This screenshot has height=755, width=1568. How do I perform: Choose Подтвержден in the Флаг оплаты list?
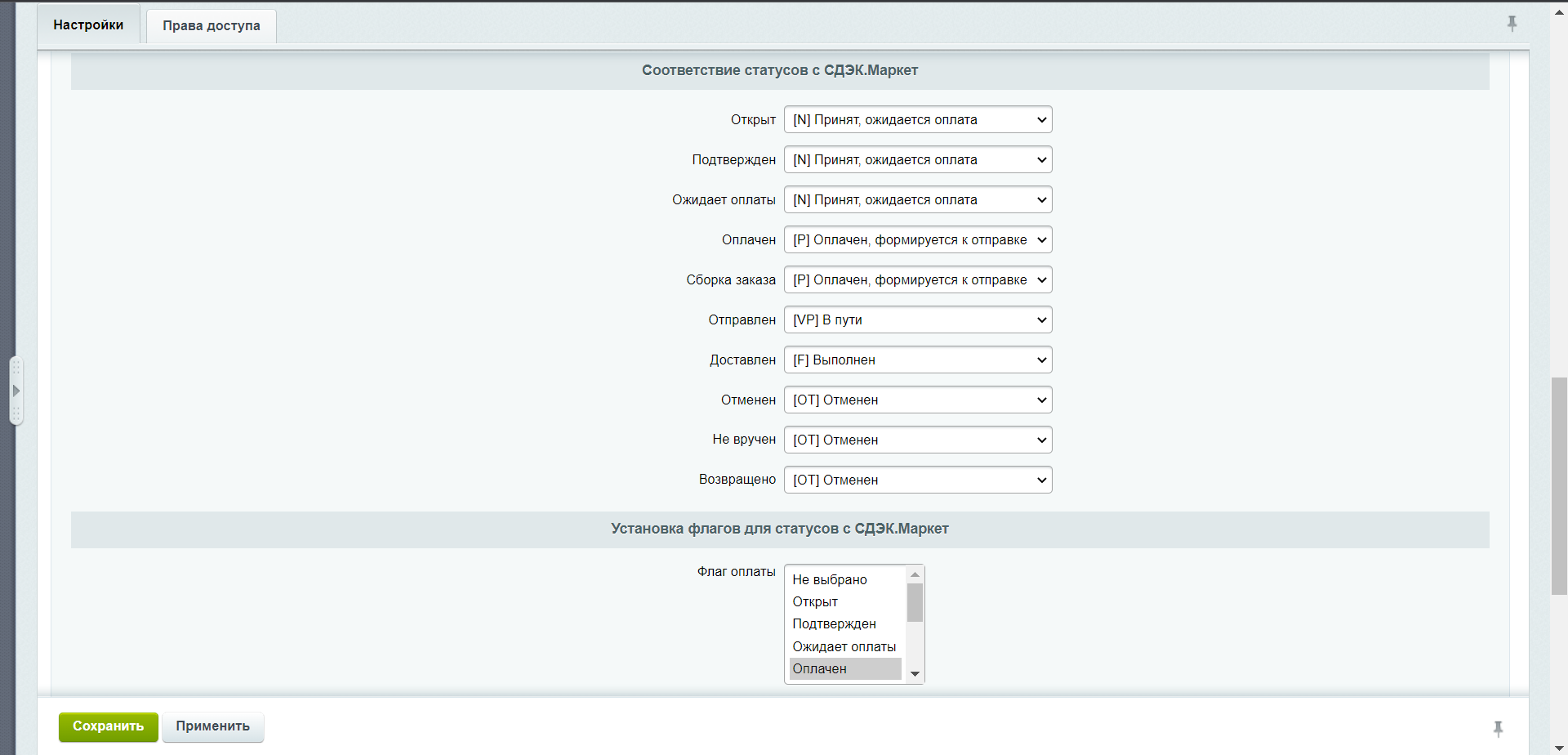pyautogui.click(x=834, y=624)
